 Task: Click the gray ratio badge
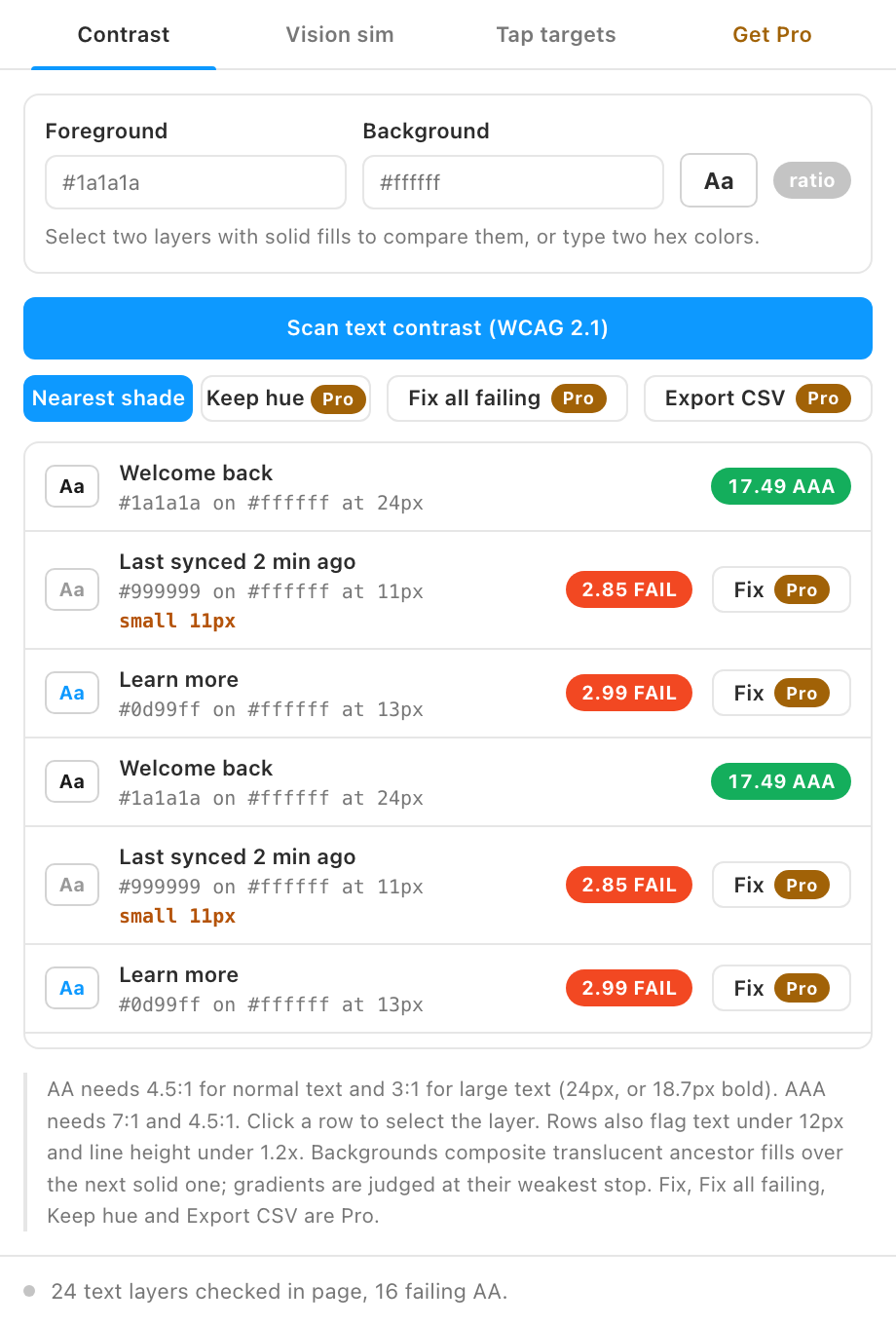(812, 180)
